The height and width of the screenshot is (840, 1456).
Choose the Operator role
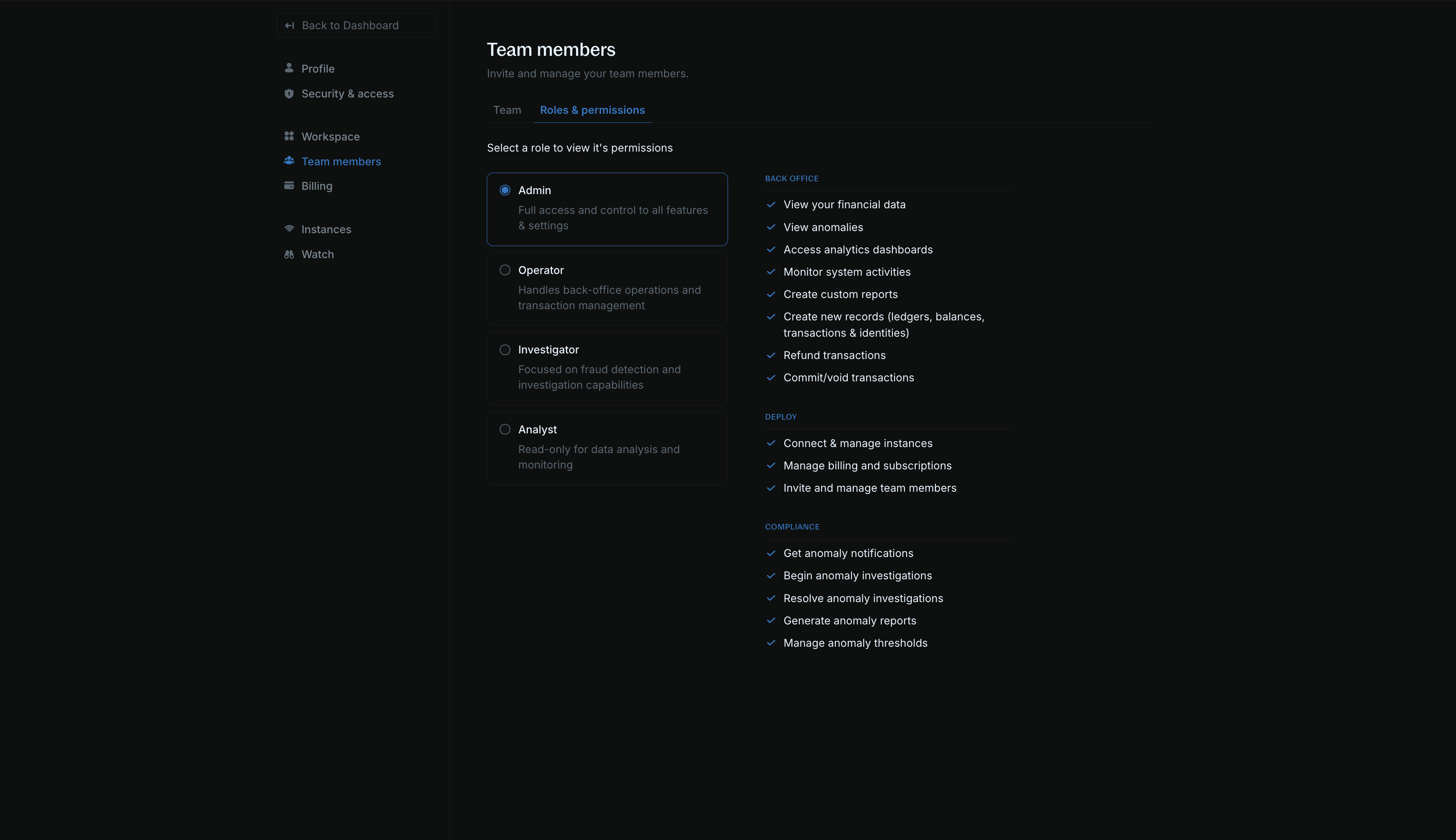(505, 269)
